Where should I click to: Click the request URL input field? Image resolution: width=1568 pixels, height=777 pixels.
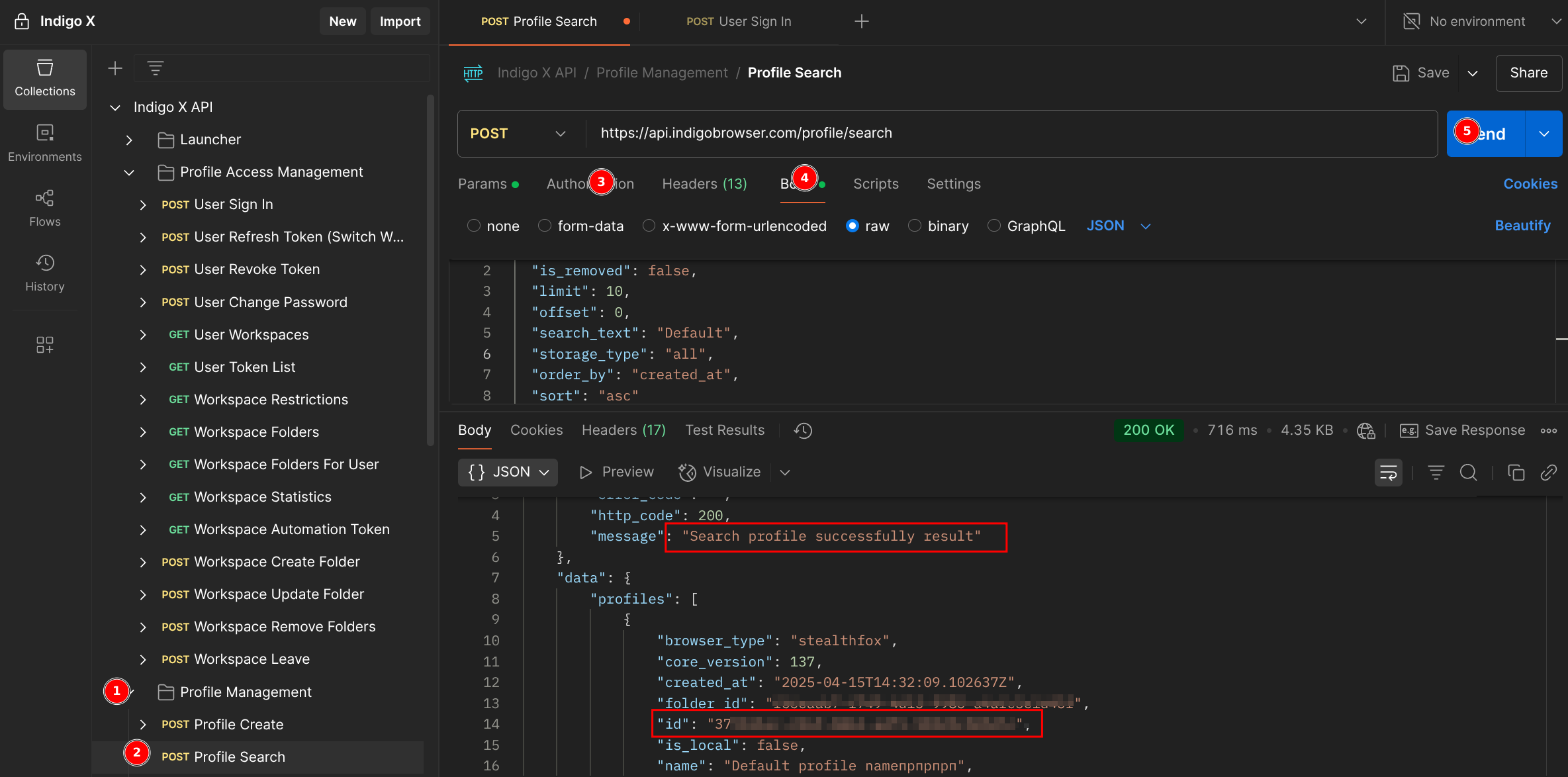tap(1011, 134)
